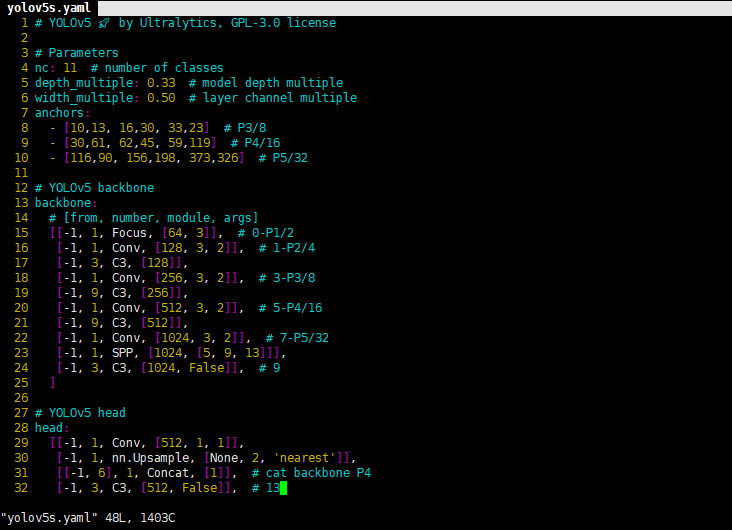Click the 'nn.Upsample' module name
Viewport: 732px width, 530px height.
tap(150, 458)
